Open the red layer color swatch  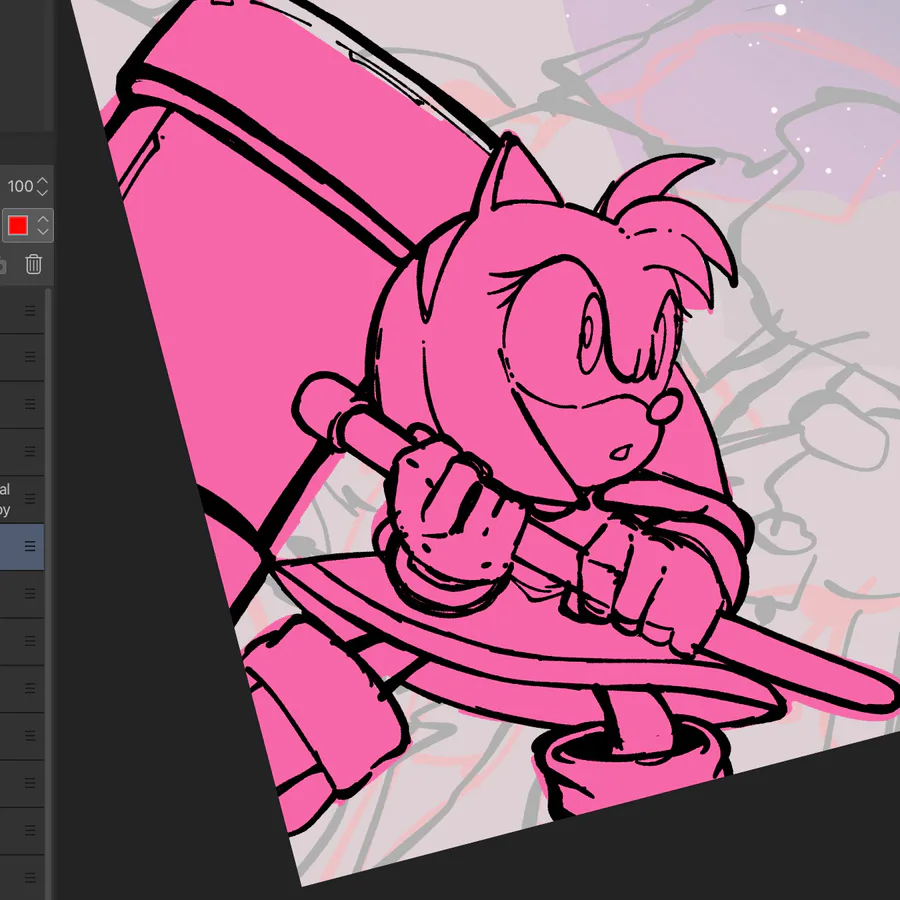pyautogui.click(x=18, y=226)
